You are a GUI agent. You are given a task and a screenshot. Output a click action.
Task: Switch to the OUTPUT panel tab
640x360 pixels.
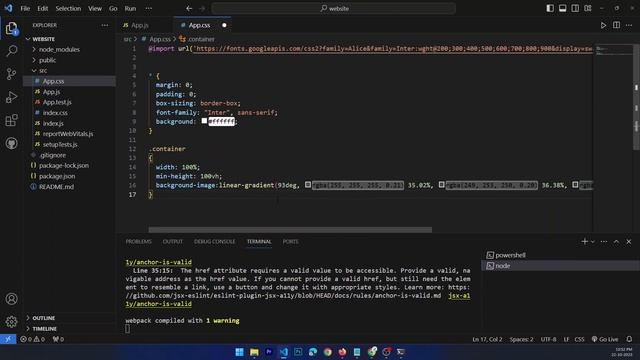[x=173, y=242]
